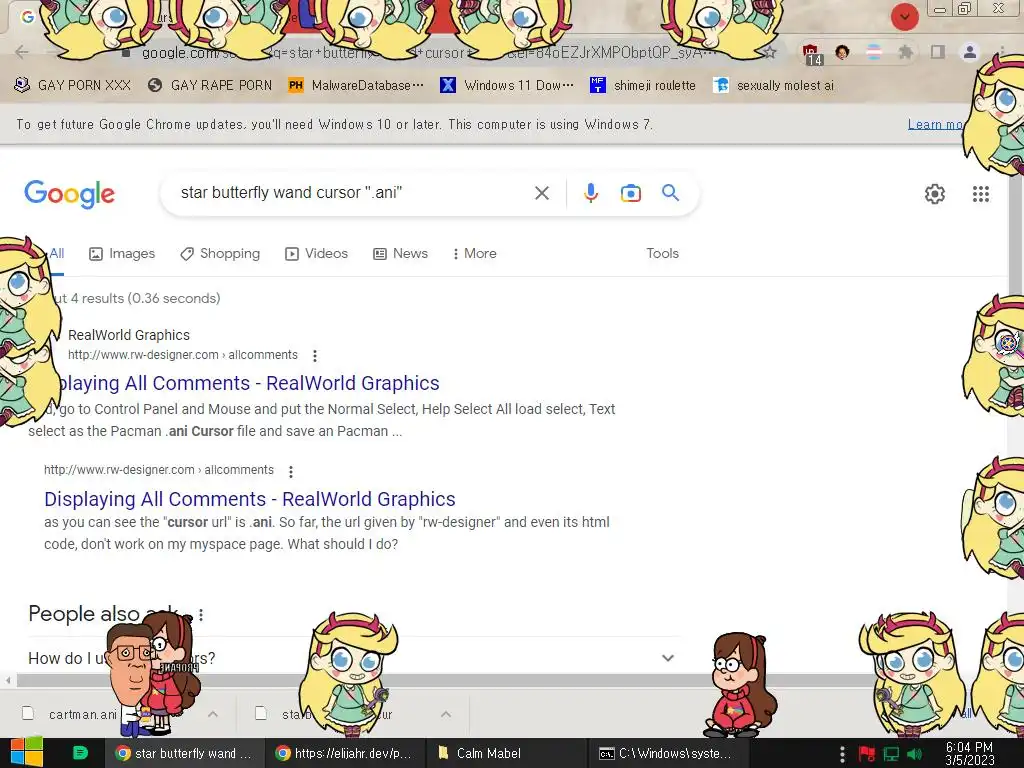
Task: Click the browser back arrow
Action: click(x=22, y=52)
